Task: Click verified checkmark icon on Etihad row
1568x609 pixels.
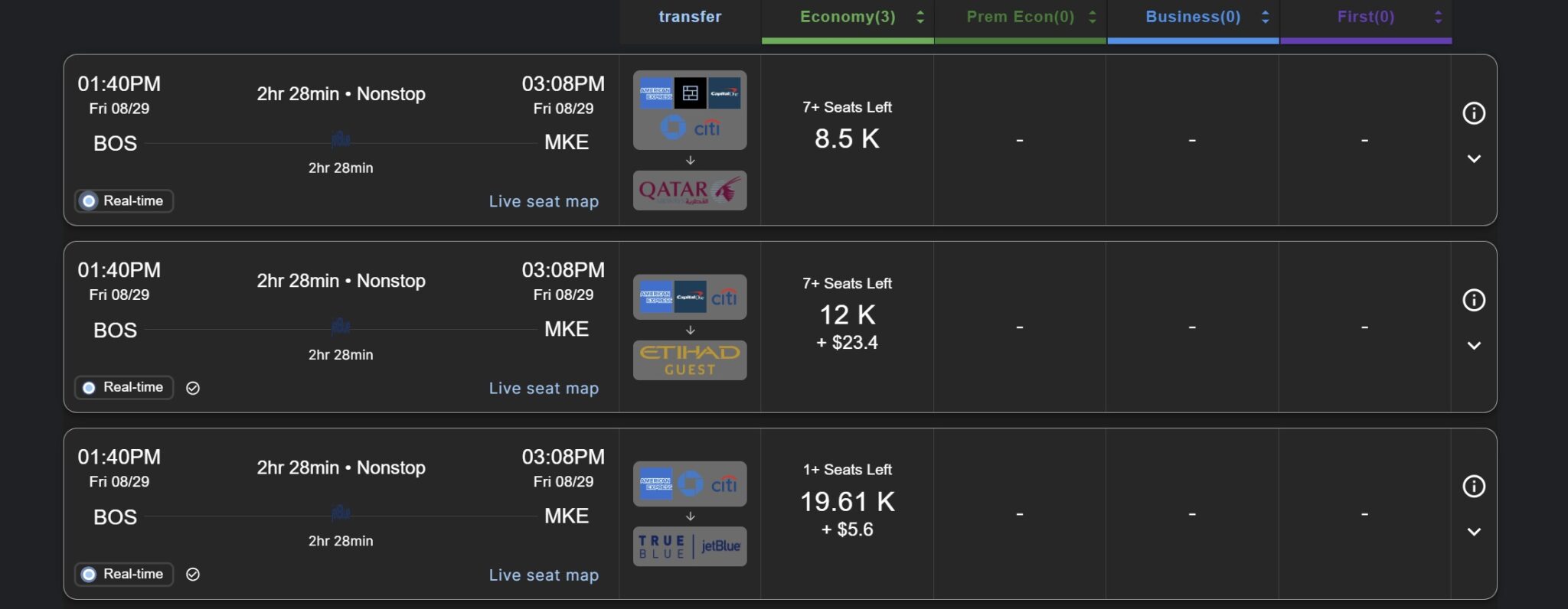Action: [x=193, y=388]
